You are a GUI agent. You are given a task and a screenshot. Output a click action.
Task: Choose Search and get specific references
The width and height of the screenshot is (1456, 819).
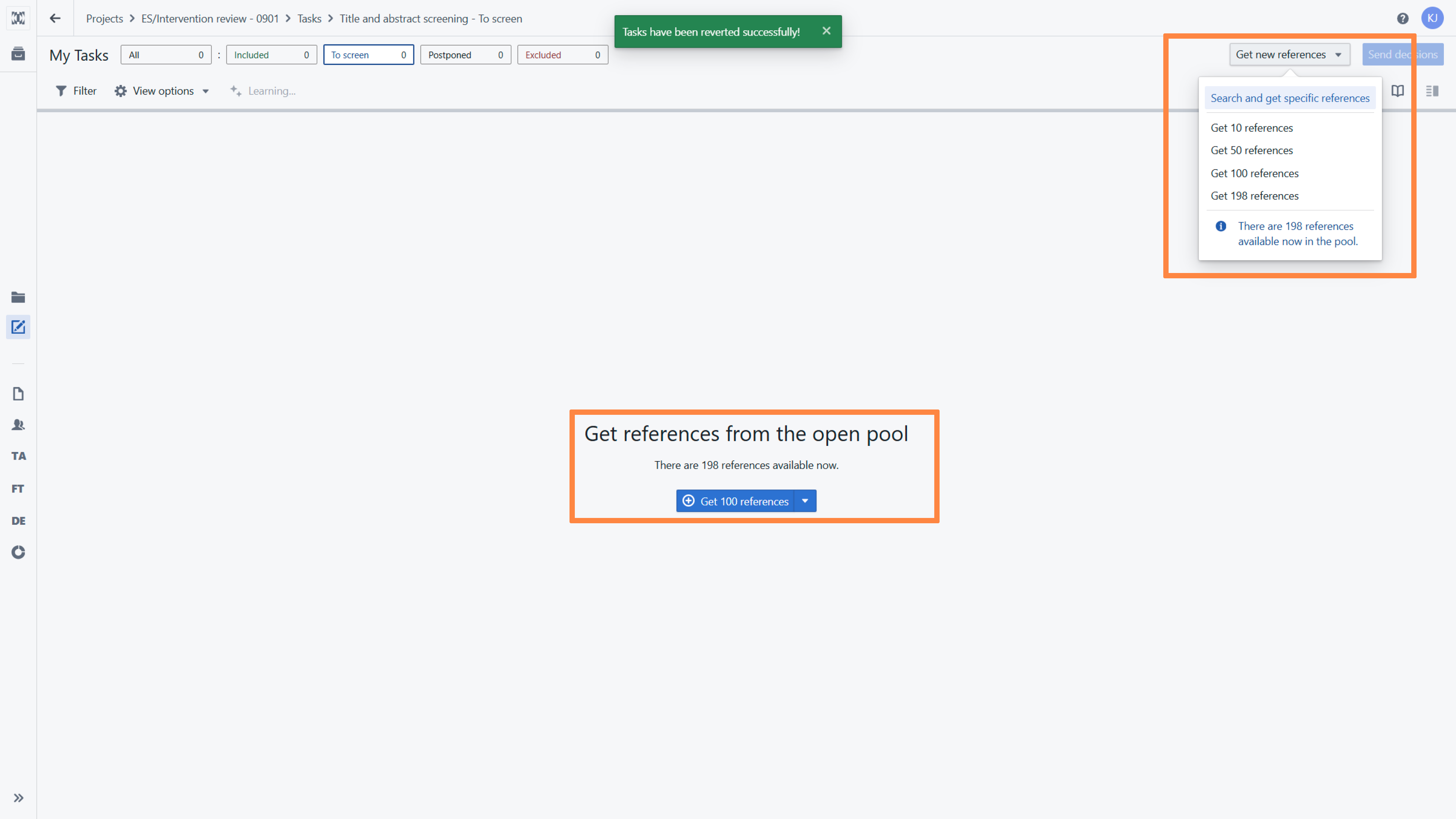click(1290, 98)
